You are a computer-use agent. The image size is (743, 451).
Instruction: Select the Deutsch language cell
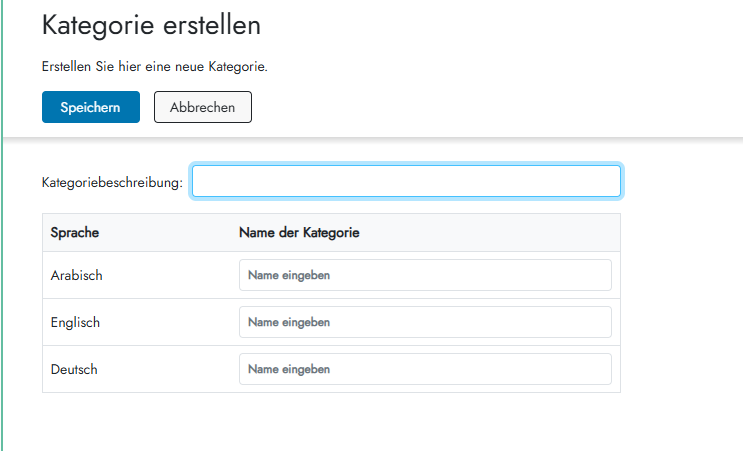pos(74,369)
